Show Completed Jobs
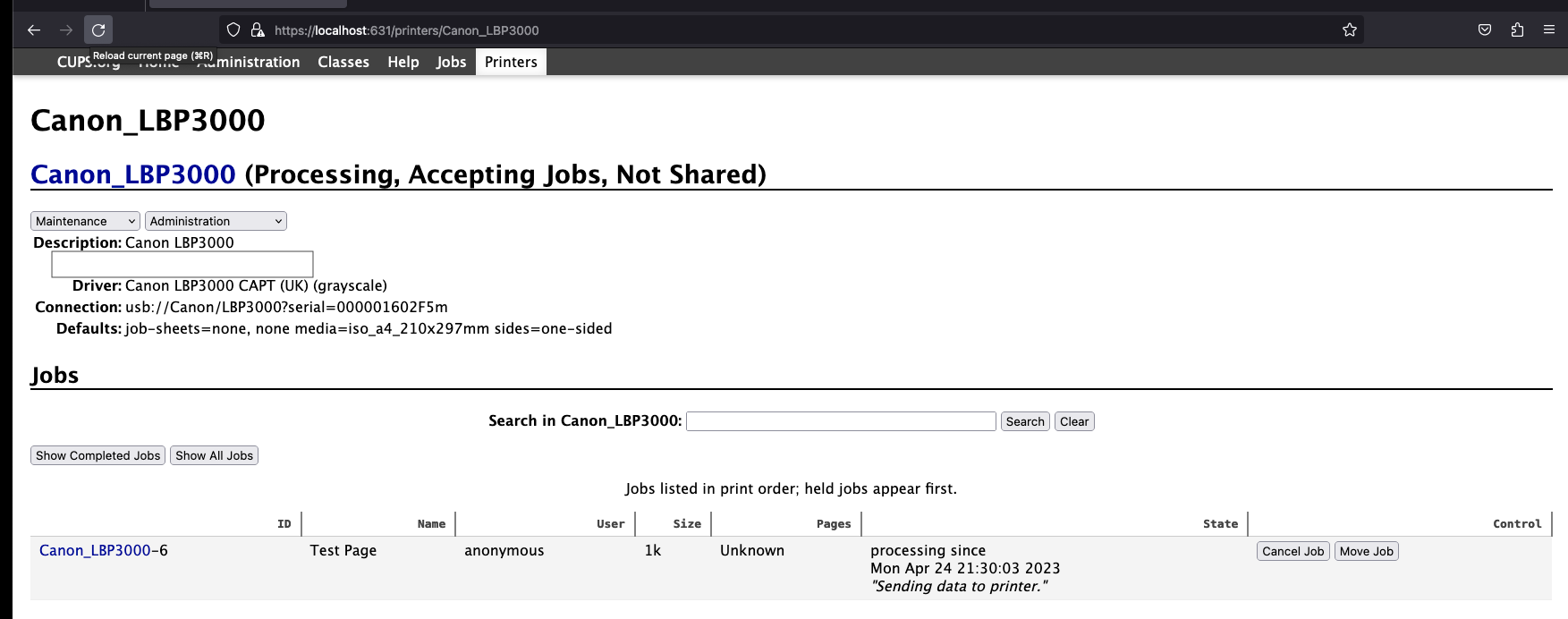 point(98,455)
